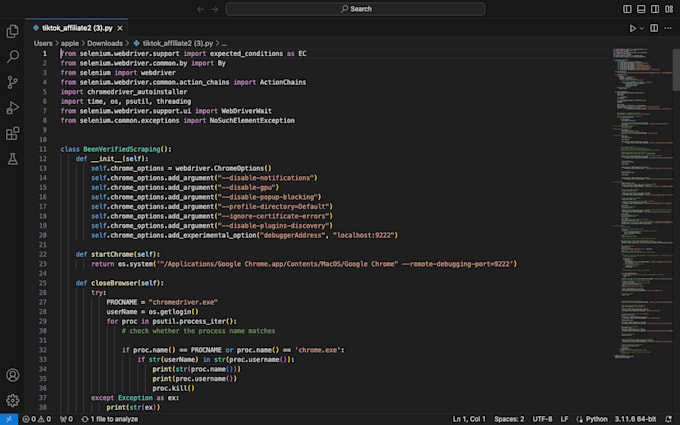Open the Customize Layout icon
The height and width of the screenshot is (425, 680).
[x=669, y=9]
